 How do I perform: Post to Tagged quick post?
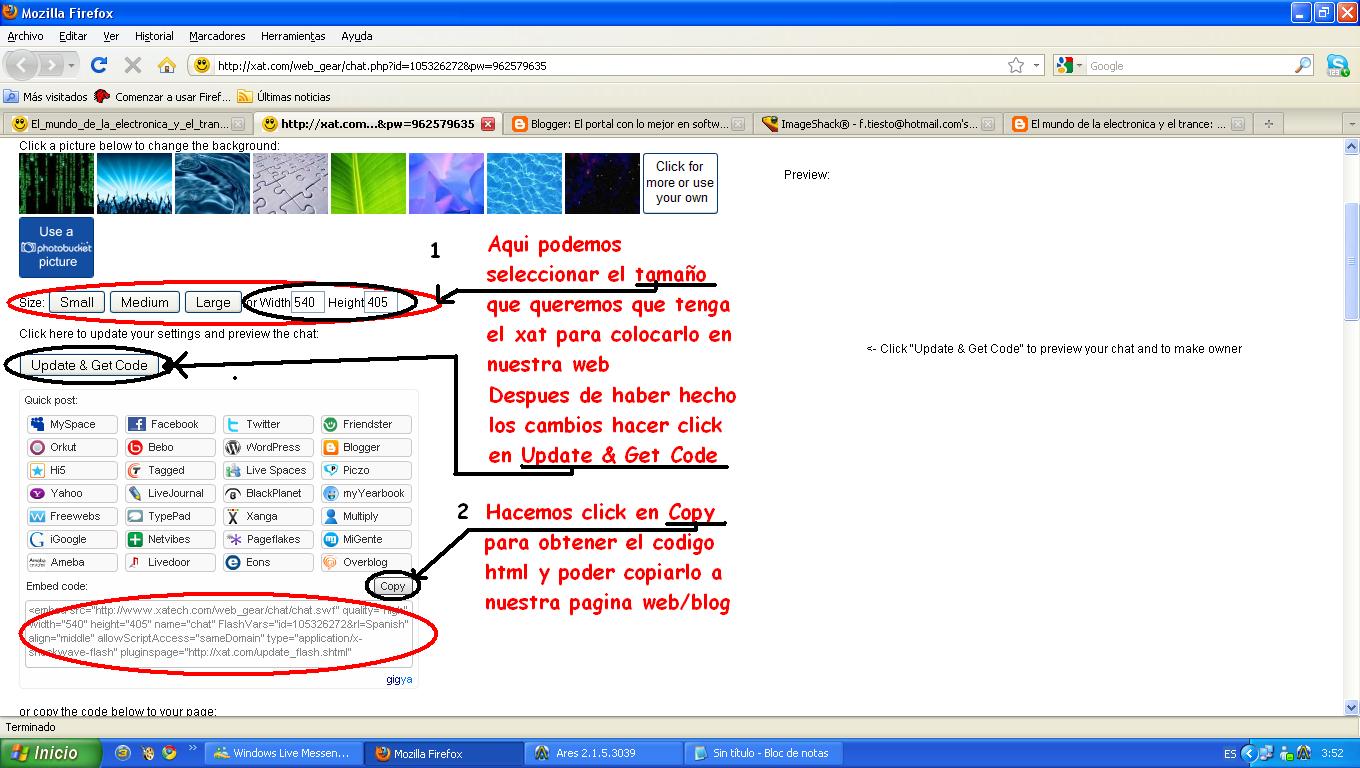[170, 470]
